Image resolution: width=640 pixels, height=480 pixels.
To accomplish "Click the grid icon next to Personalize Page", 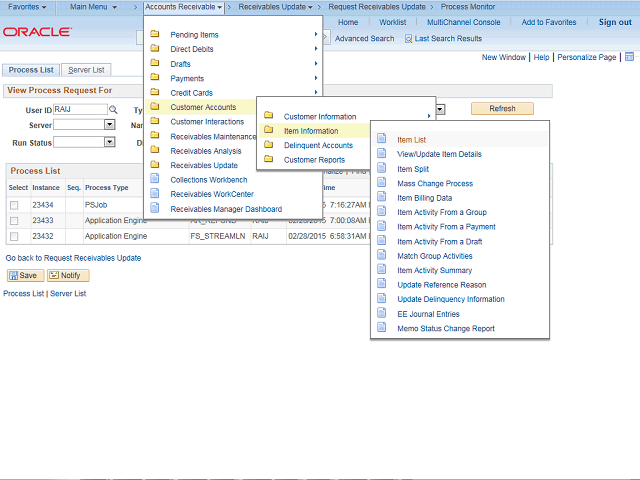I will [629, 57].
